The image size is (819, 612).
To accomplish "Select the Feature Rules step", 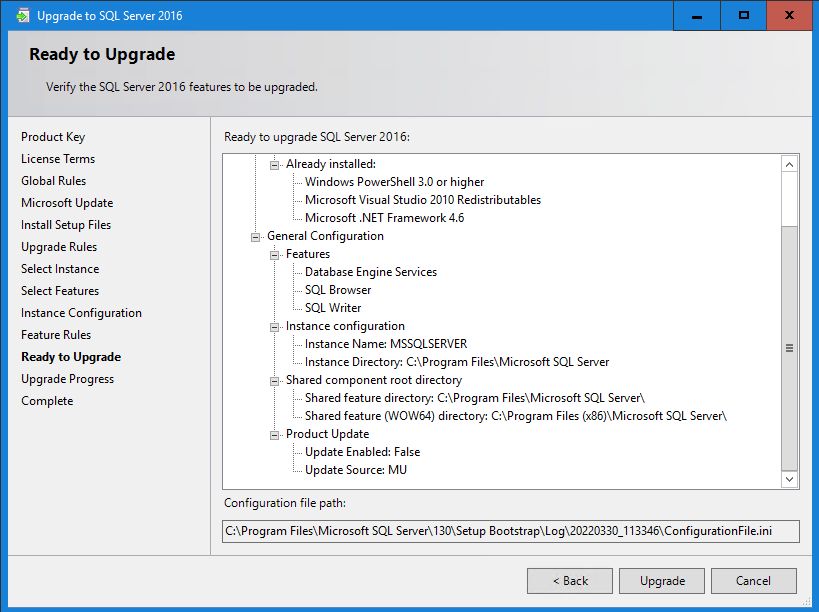I will point(56,335).
